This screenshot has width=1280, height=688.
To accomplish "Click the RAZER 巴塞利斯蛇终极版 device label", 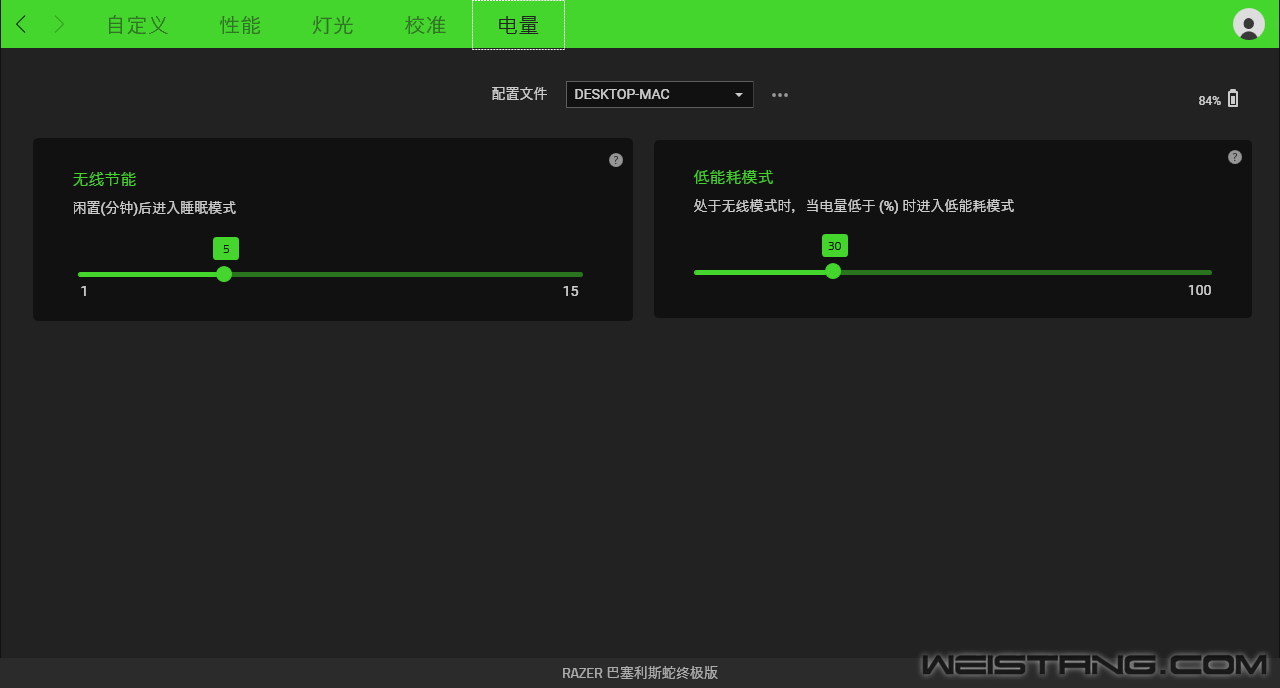I will 640,673.
